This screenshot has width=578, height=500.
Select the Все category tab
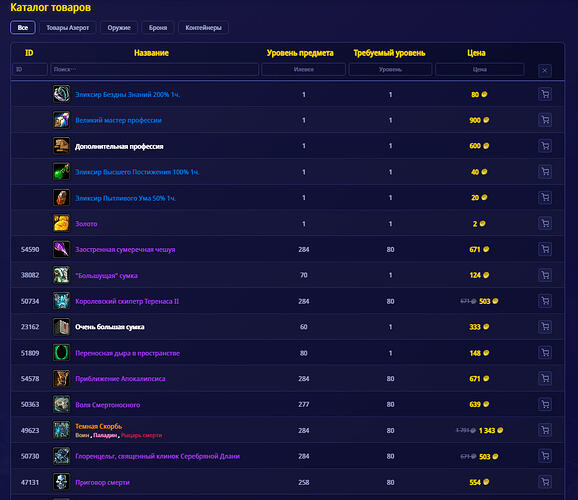tap(23, 28)
